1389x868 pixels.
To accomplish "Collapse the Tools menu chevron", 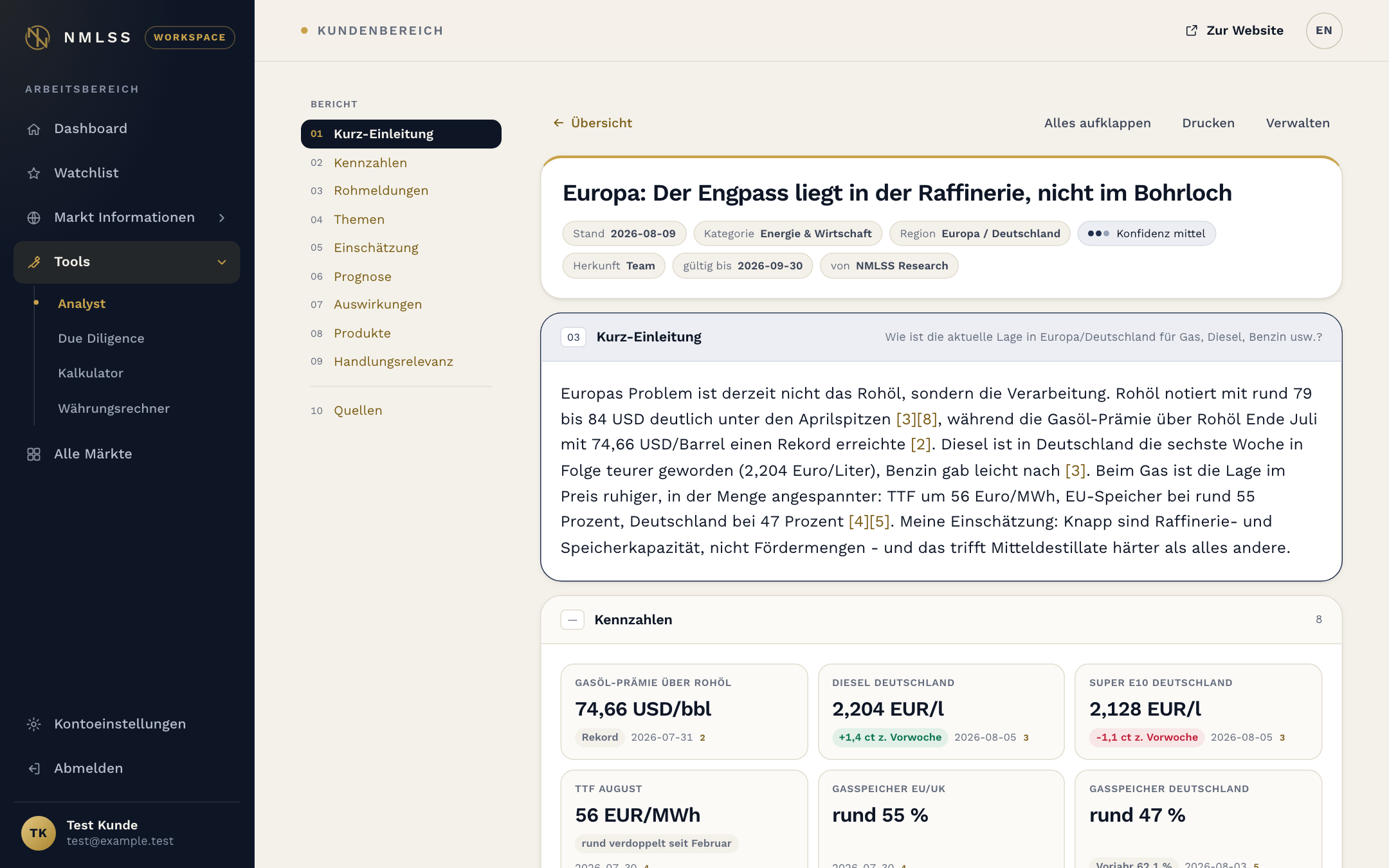I will pyautogui.click(x=222, y=262).
